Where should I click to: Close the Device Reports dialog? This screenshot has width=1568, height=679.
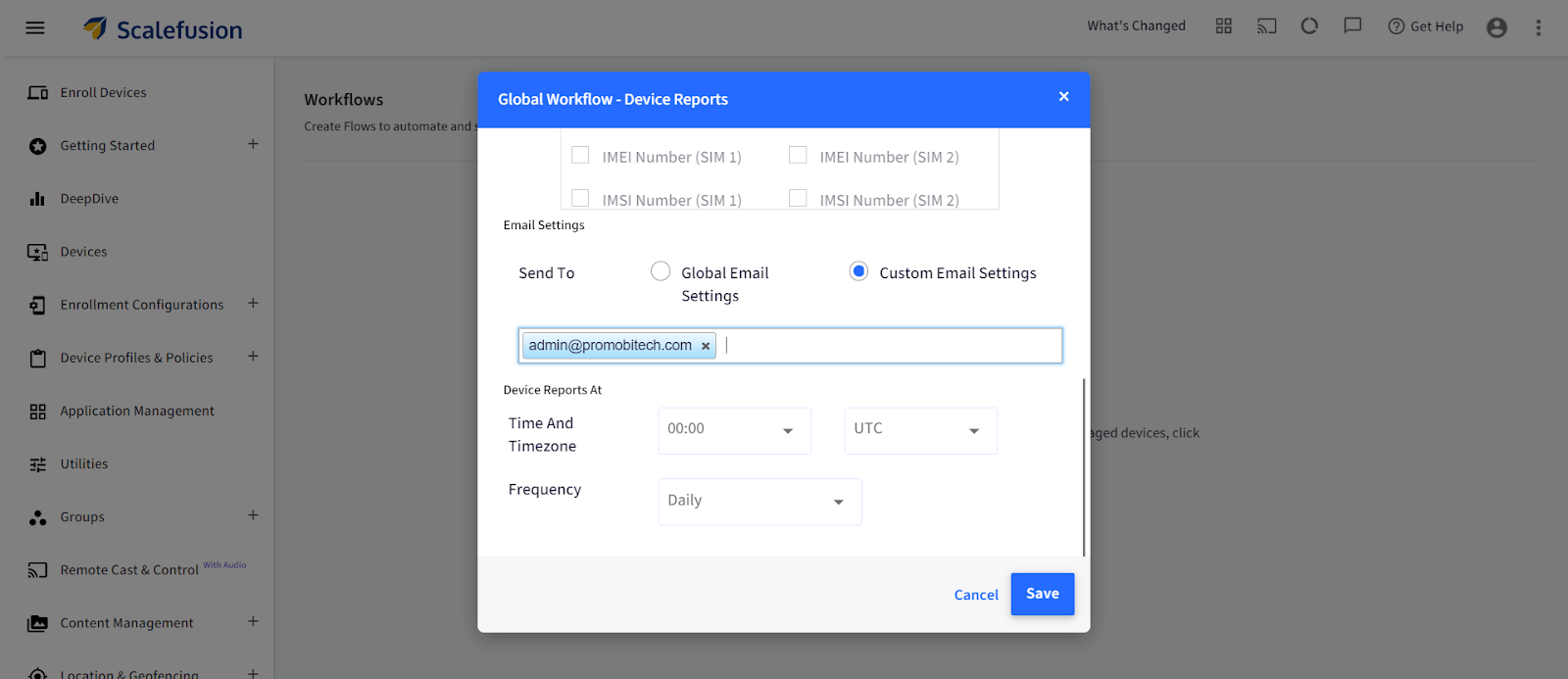[x=1063, y=96]
